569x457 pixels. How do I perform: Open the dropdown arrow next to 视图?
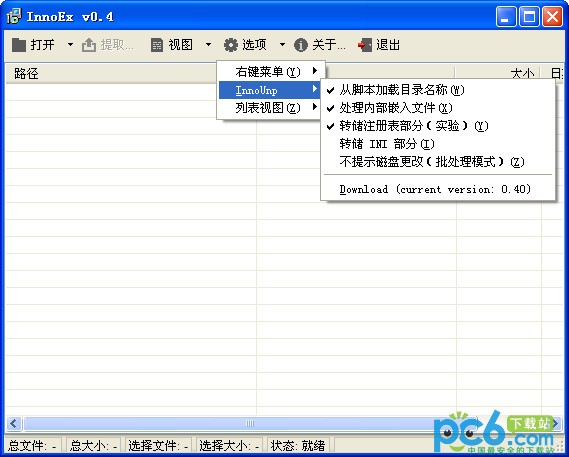tap(208, 45)
